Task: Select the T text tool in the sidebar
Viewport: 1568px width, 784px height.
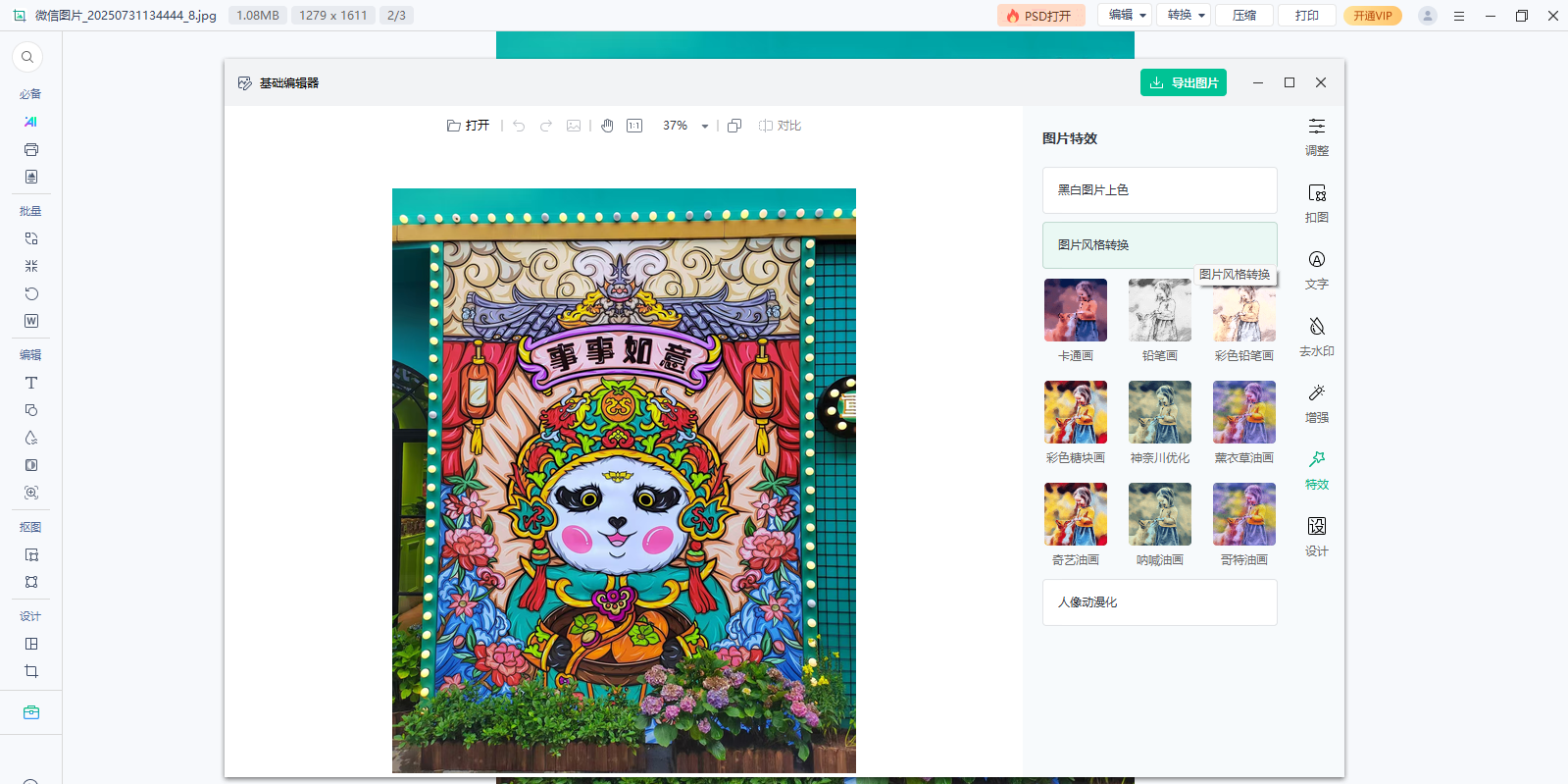Action: [x=31, y=383]
